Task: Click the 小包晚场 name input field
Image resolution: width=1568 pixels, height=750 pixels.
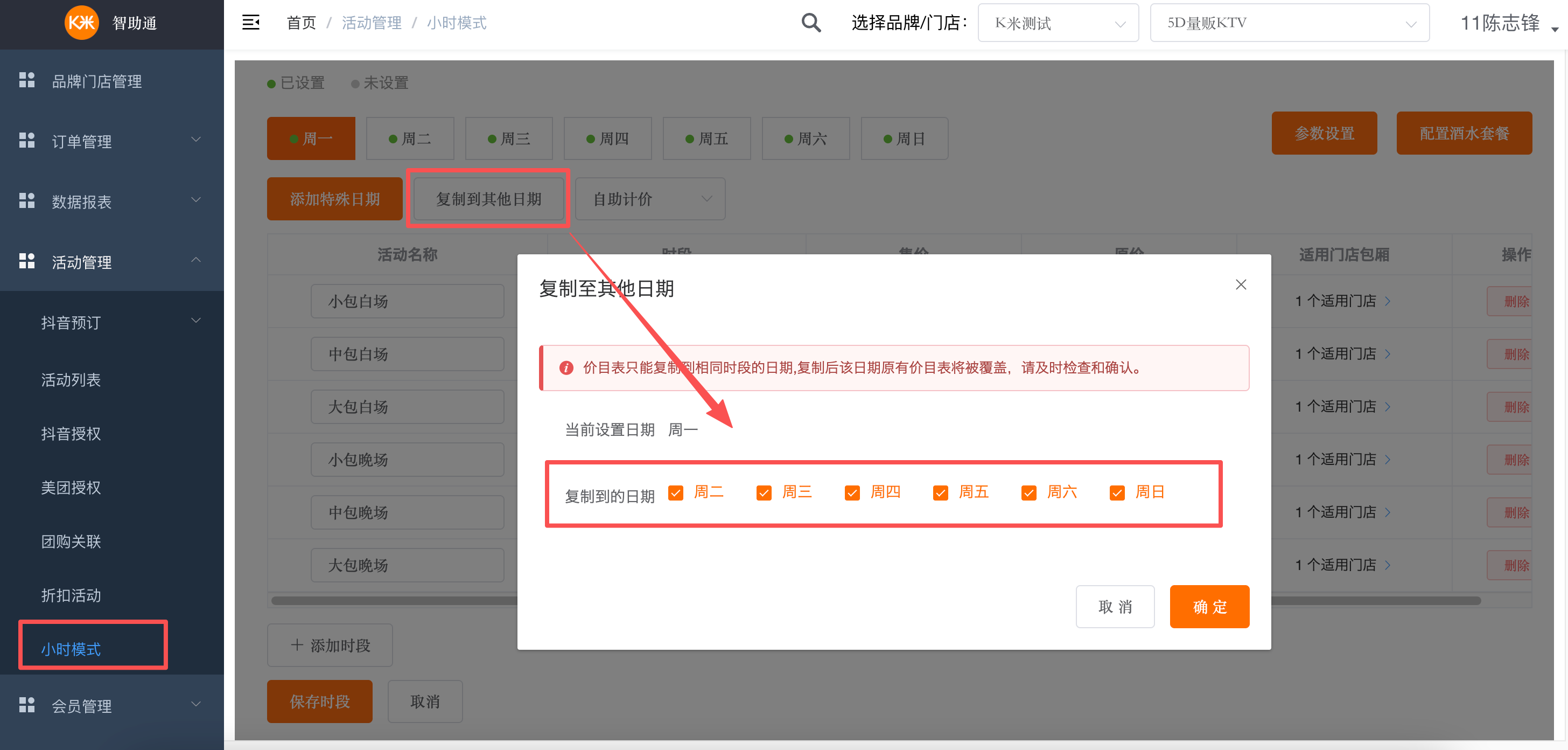Action: coord(407,460)
